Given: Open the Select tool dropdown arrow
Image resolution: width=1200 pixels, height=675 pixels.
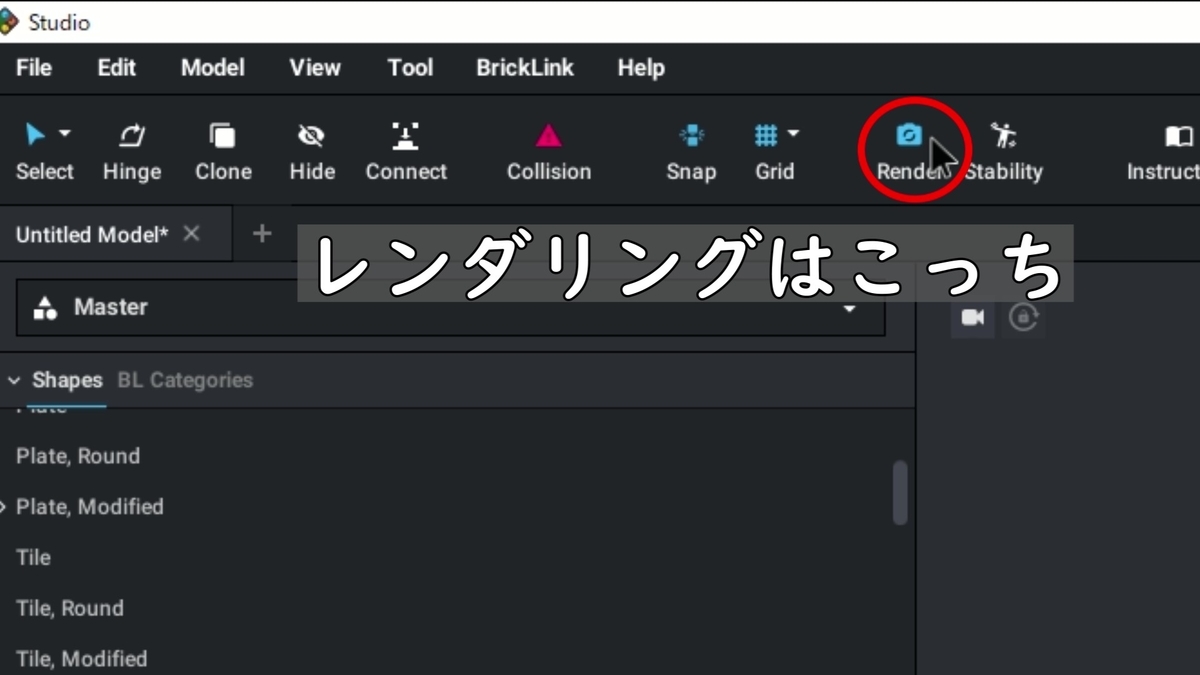Looking at the screenshot, I should pos(65,133).
